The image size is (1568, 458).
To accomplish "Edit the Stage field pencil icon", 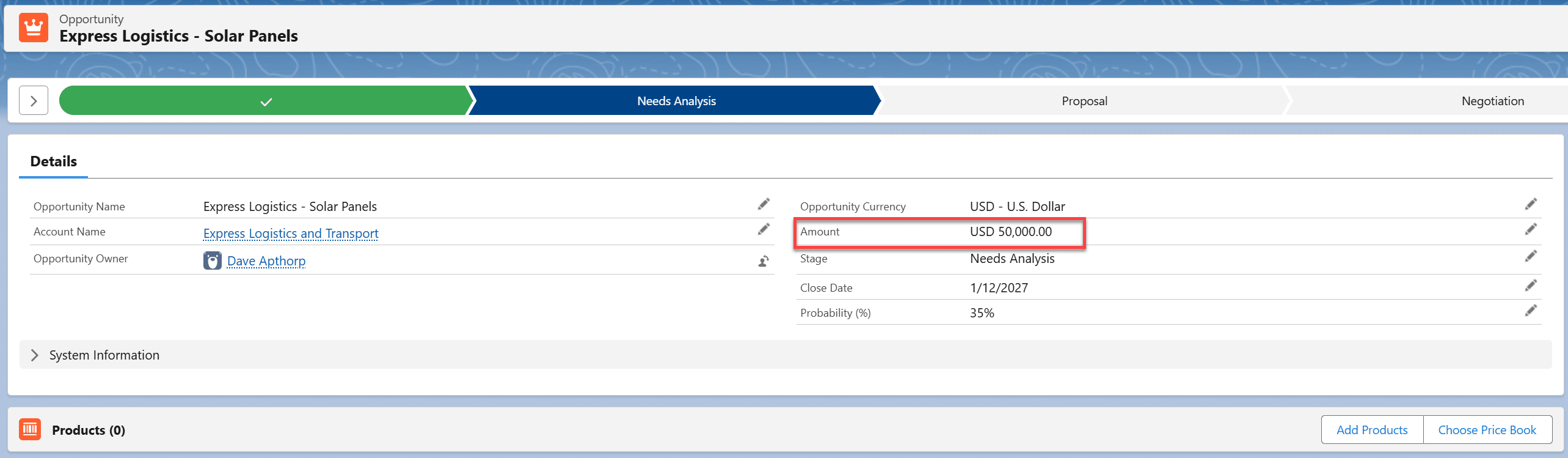I will click(x=1530, y=256).
